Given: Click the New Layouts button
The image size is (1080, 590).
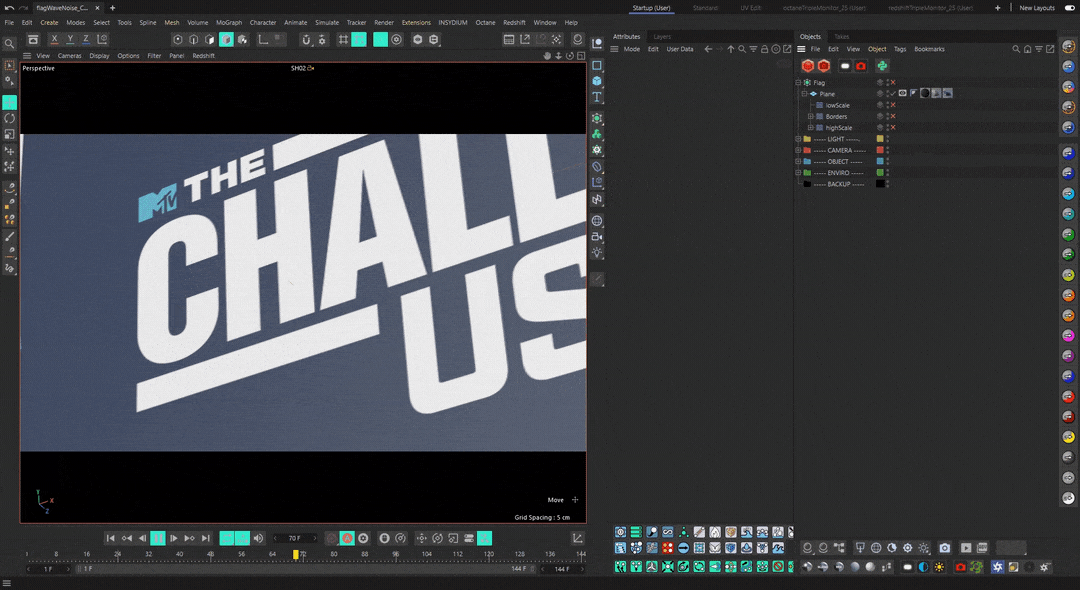Looking at the screenshot, I should pos(1037,8).
